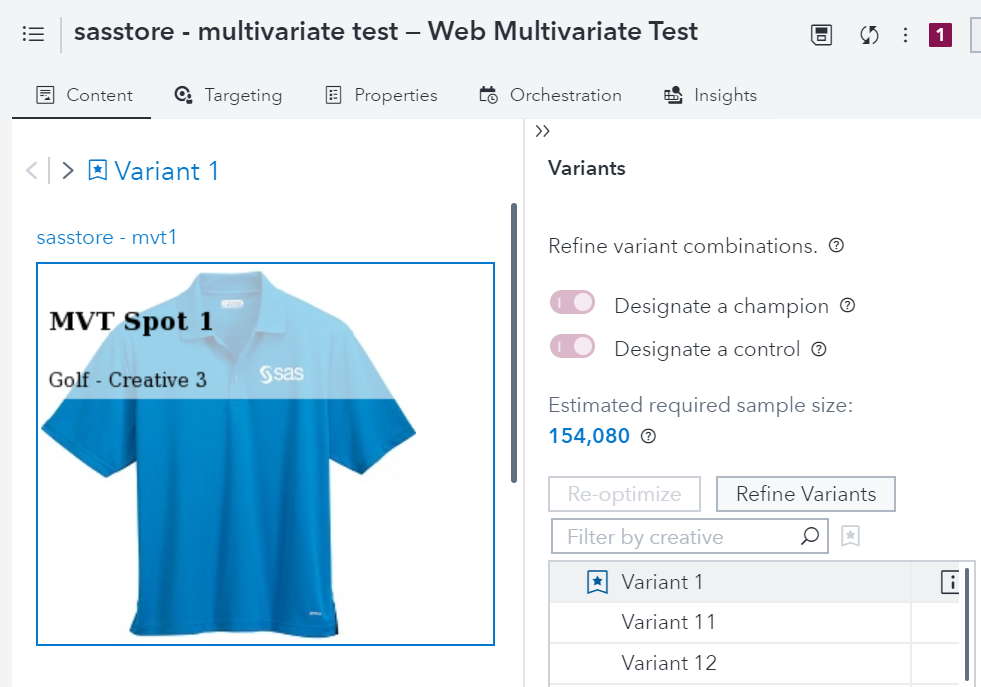
Task: Click the purple notification badge
Action: (x=940, y=35)
